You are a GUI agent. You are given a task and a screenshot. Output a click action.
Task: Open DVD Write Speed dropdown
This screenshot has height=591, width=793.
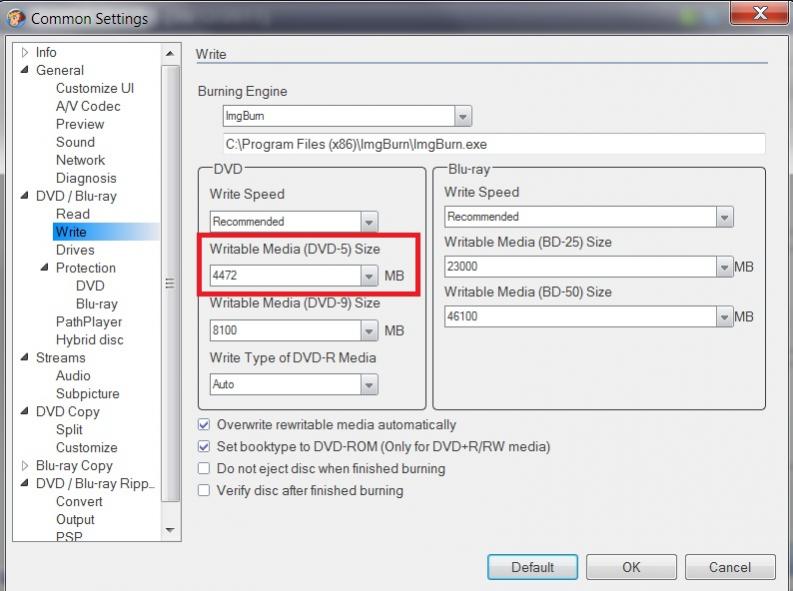point(369,222)
